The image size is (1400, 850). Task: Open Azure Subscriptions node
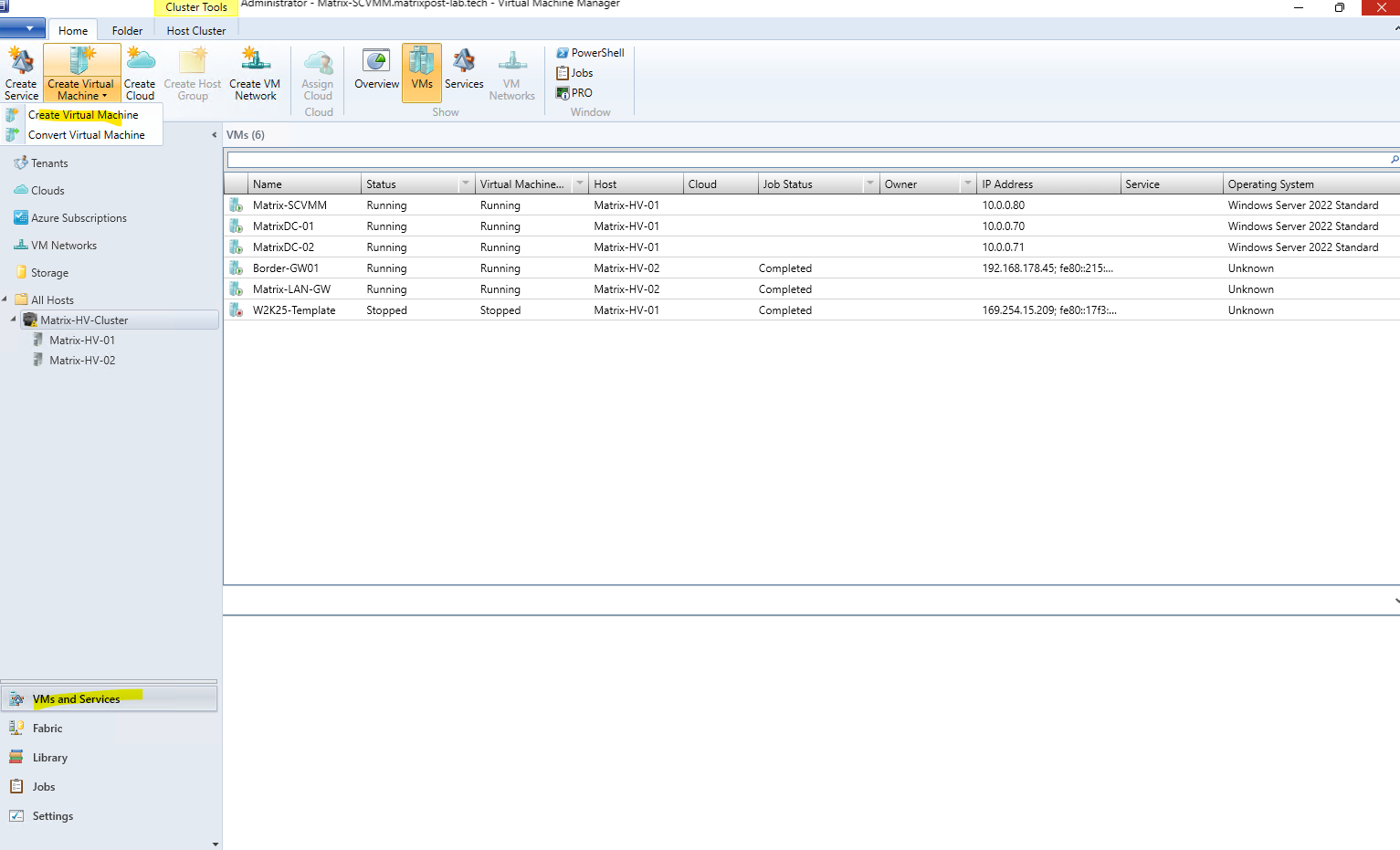tap(79, 218)
